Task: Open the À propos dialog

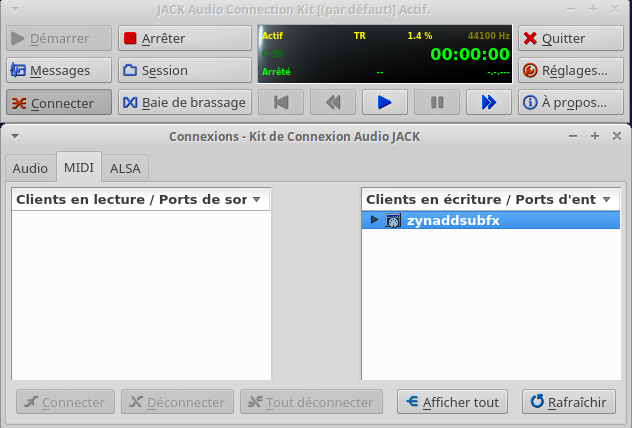Action: [x=571, y=102]
